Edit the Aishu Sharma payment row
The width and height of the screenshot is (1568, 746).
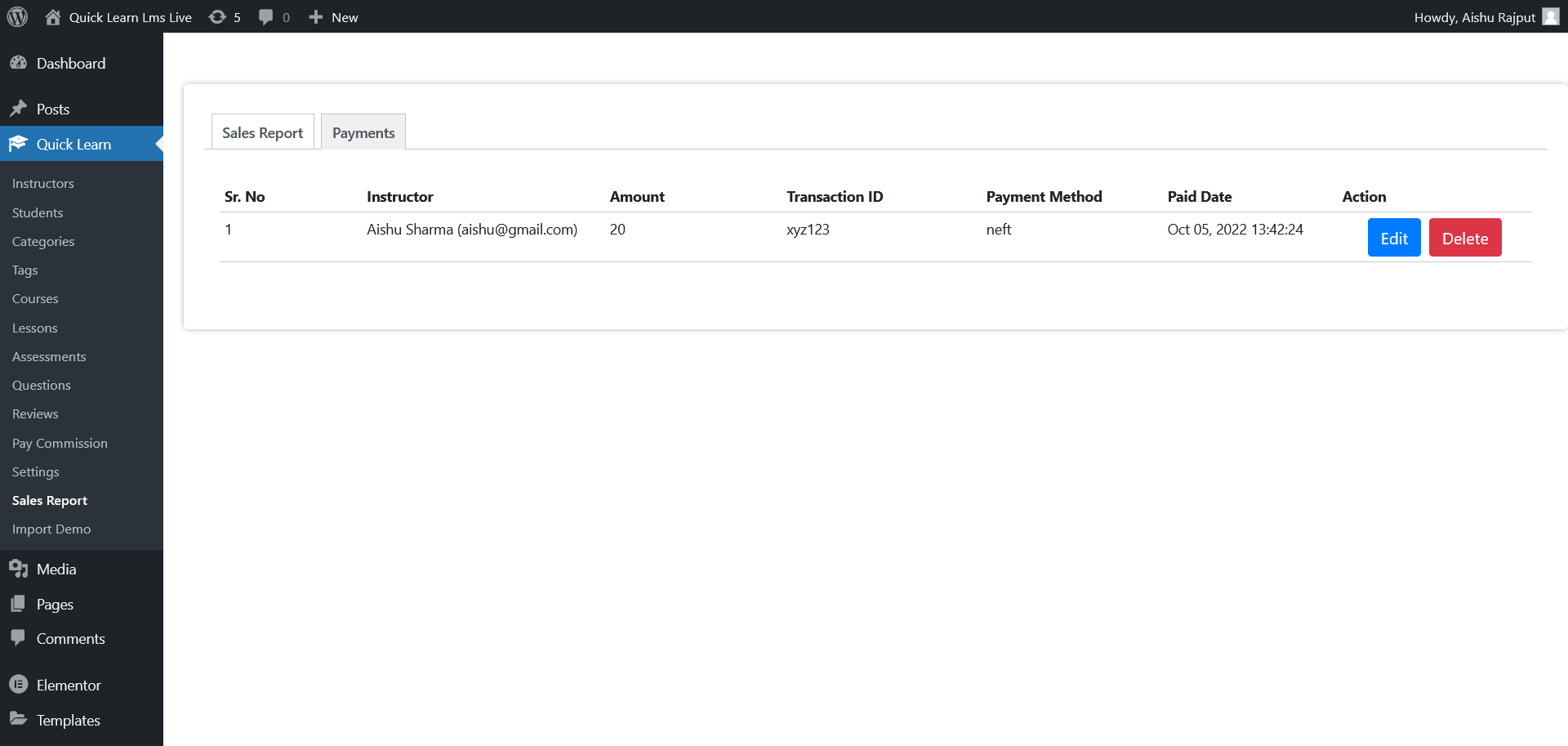(x=1394, y=238)
